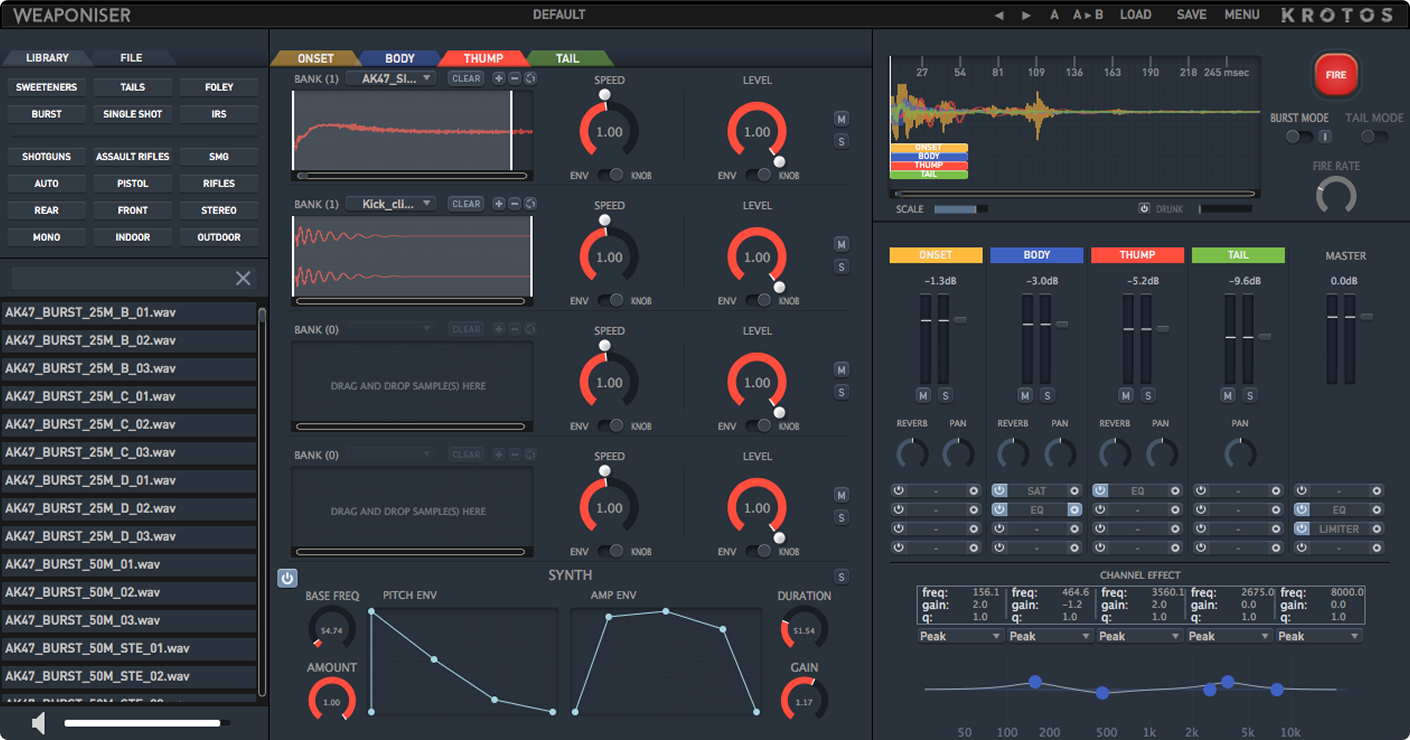Open the SAT effect slot settings icon

(1074, 490)
